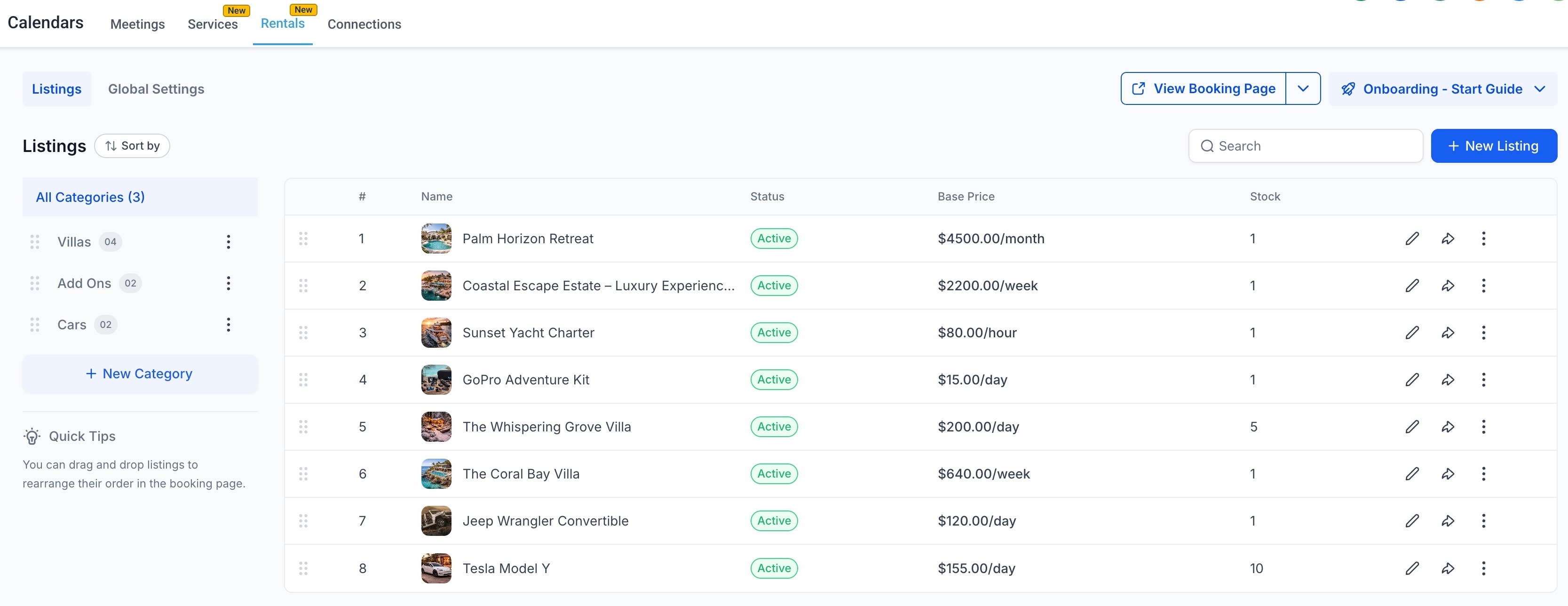
Task: Click edit pencil for Jeep Wrangler Convertible
Action: [1411, 521]
